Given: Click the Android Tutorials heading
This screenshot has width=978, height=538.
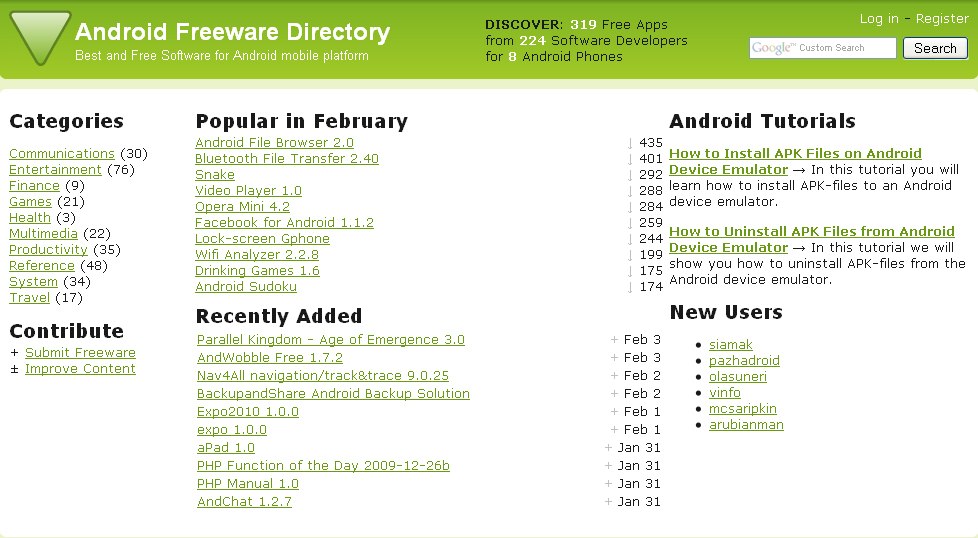Looking at the screenshot, I should [x=762, y=121].
